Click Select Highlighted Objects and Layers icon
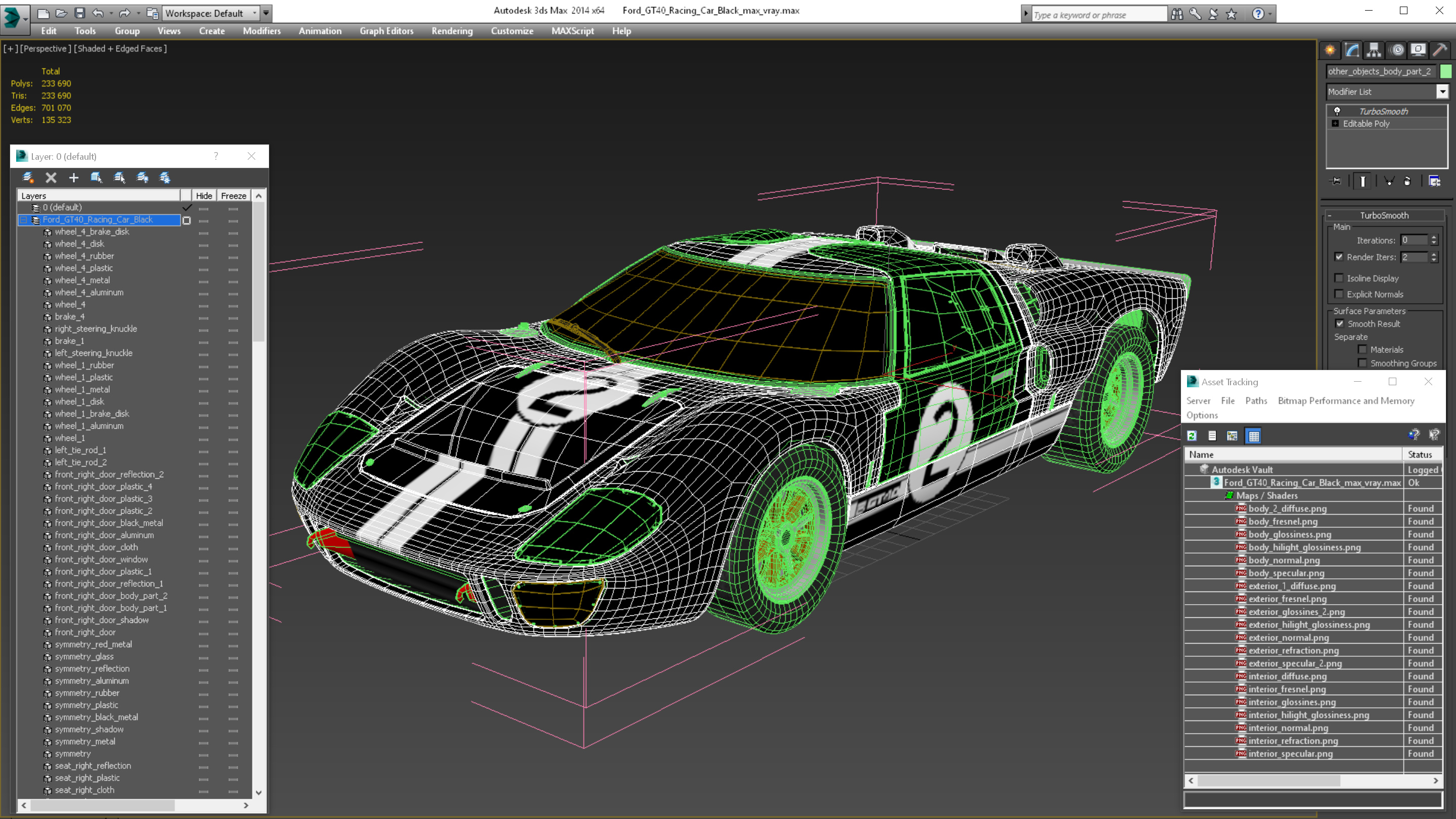 click(96, 177)
